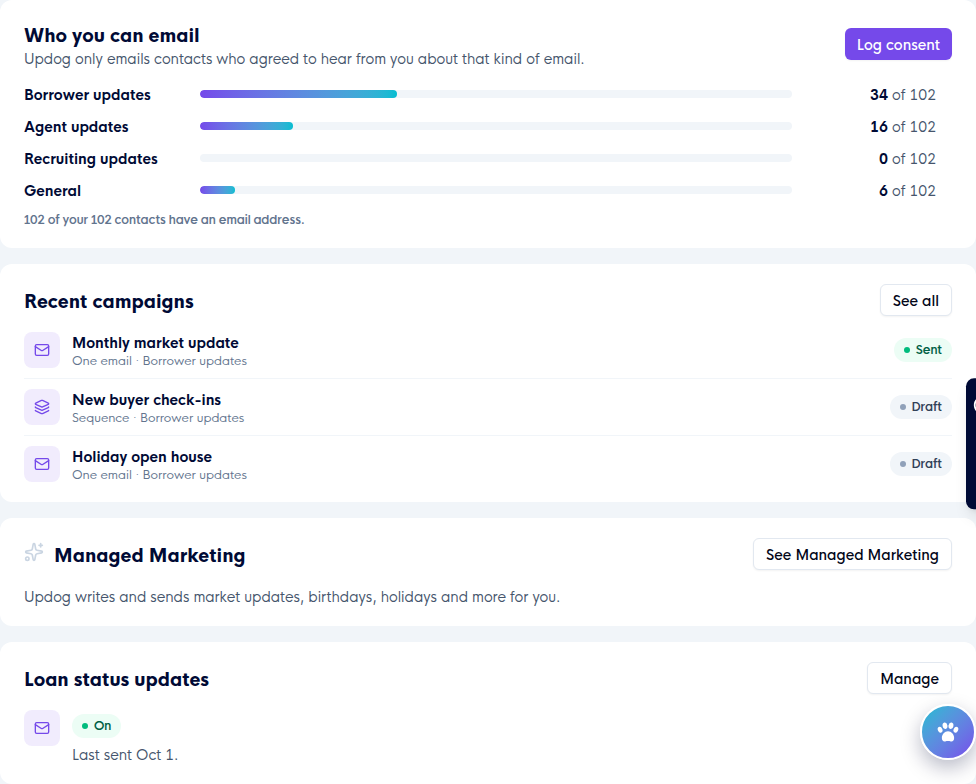This screenshot has width=976, height=784.
Task: Click the Sent status badge
Action: pyautogui.click(x=922, y=350)
